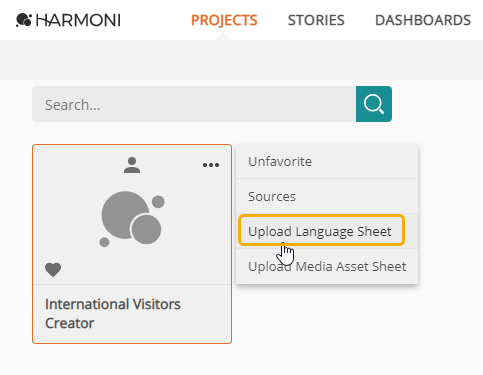Select Upload Language Sheet option
Viewport: 483px width, 375px height.
tap(322, 231)
